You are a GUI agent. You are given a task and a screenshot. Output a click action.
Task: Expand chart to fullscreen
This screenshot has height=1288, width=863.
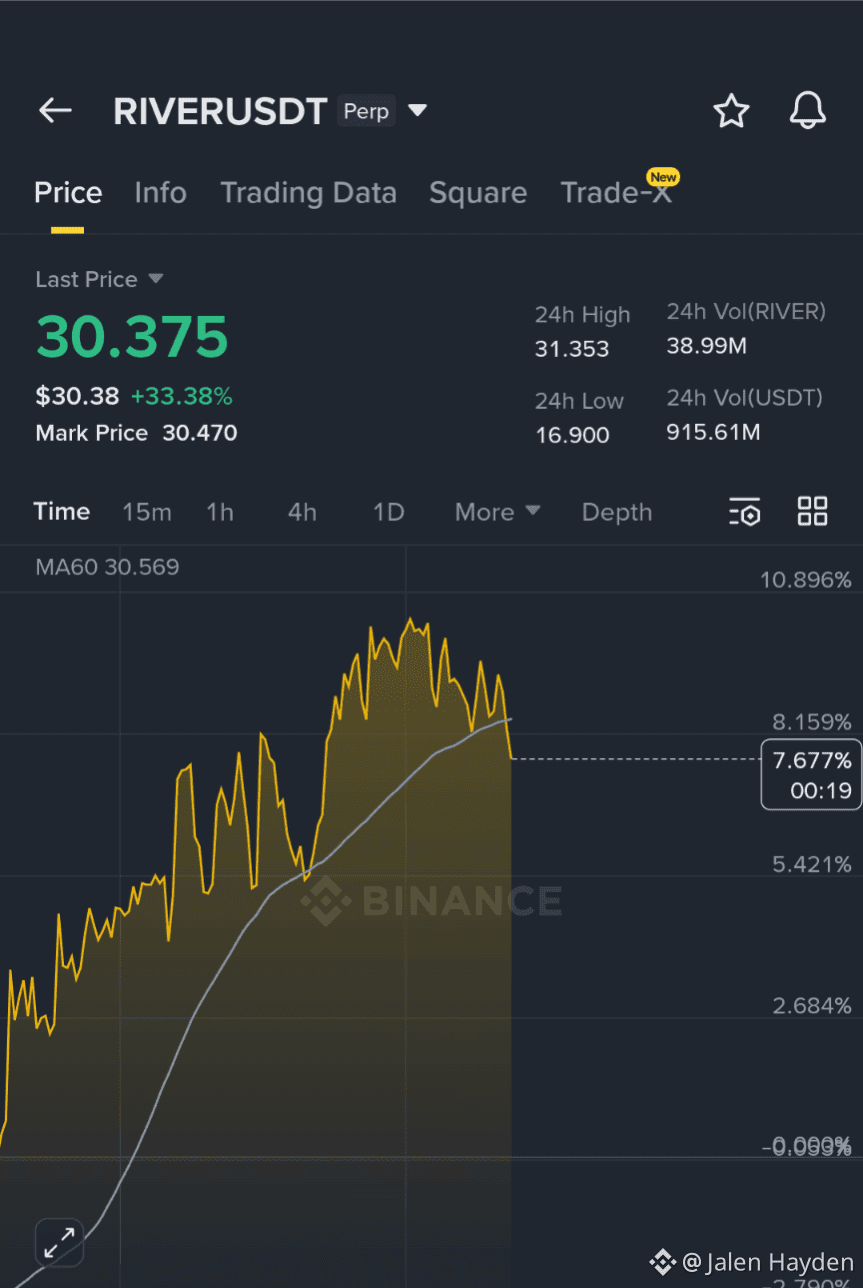59,1243
